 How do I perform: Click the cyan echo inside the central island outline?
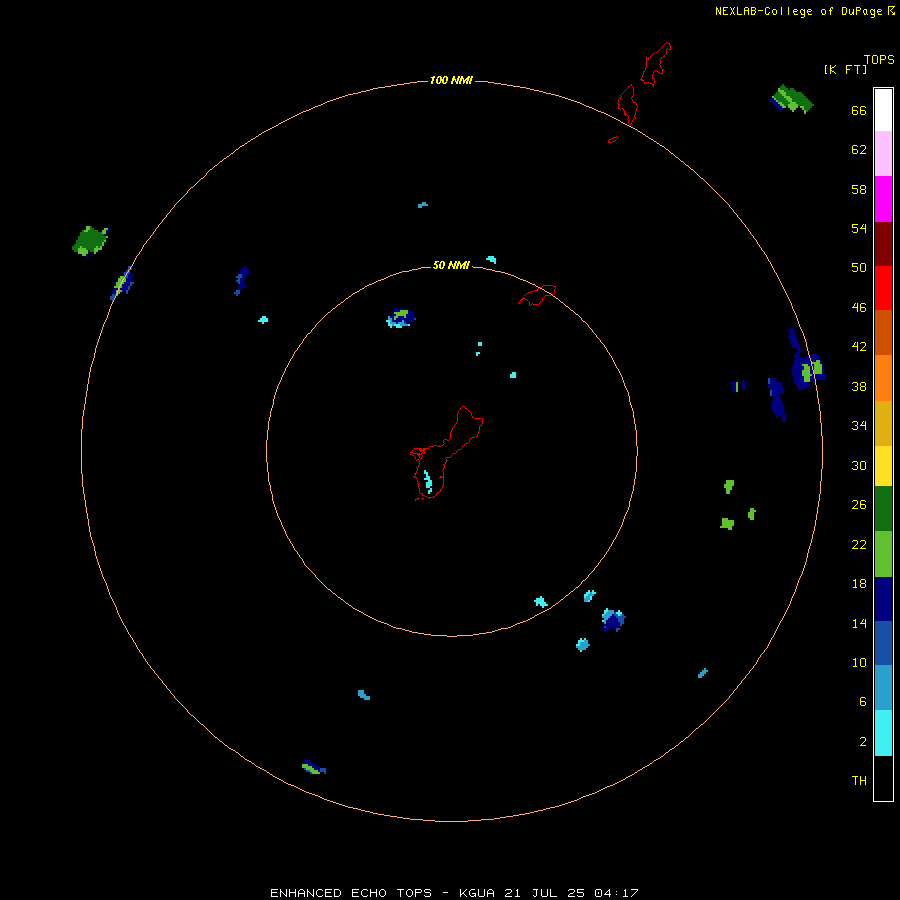point(428,482)
